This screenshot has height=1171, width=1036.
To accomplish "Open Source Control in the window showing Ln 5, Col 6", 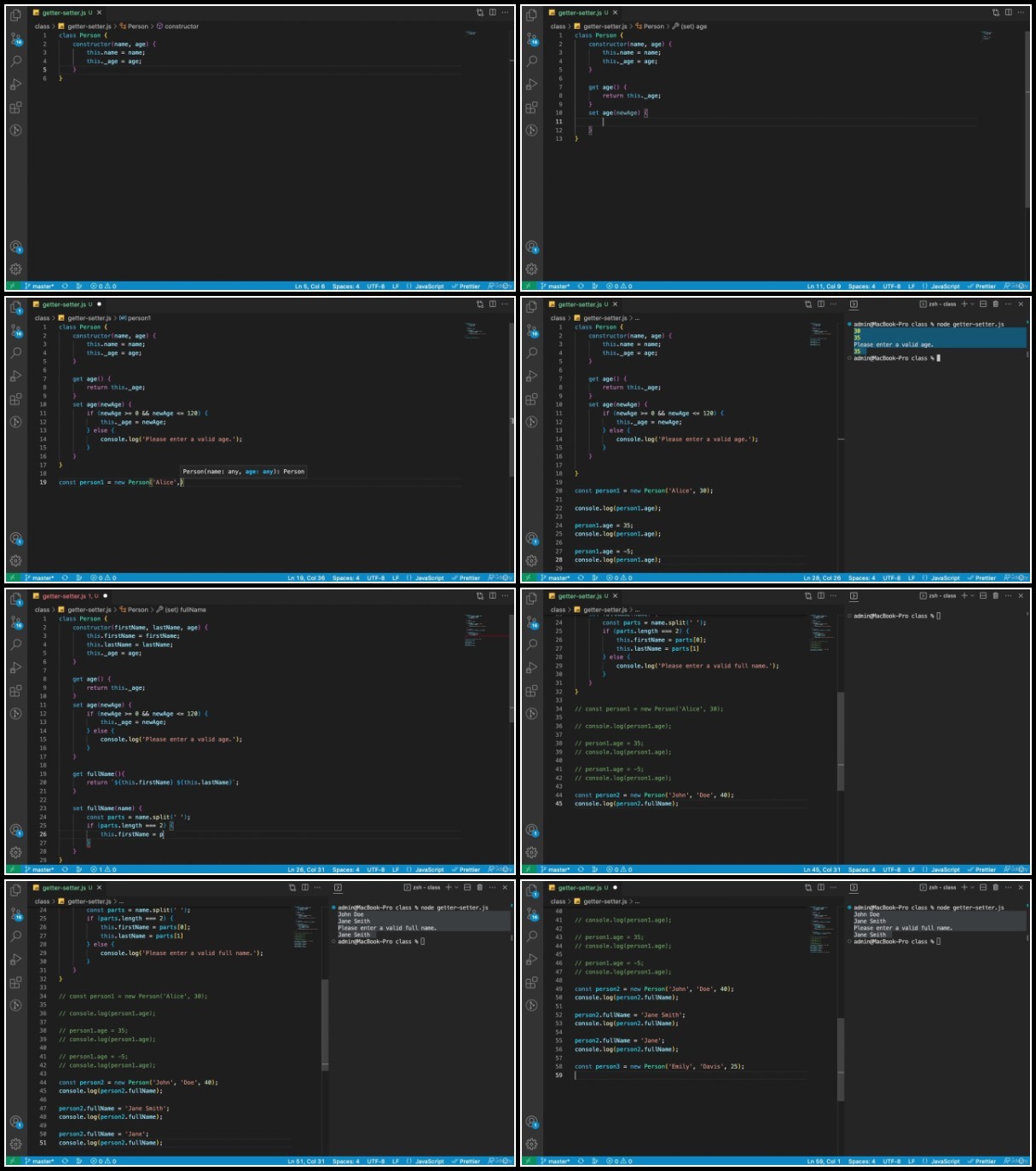I will (x=16, y=38).
